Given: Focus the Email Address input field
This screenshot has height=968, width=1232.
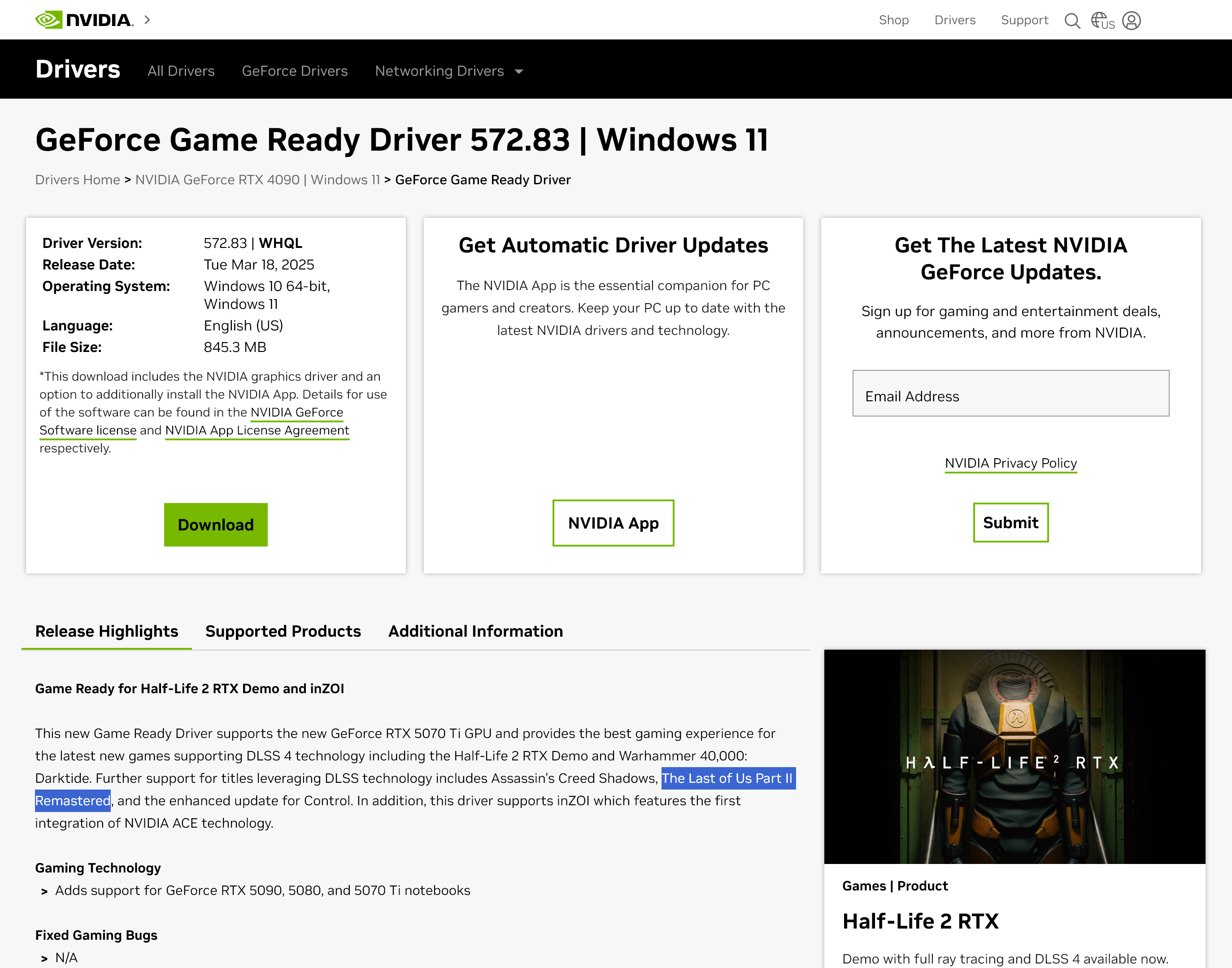Looking at the screenshot, I should pyautogui.click(x=1010, y=393).
